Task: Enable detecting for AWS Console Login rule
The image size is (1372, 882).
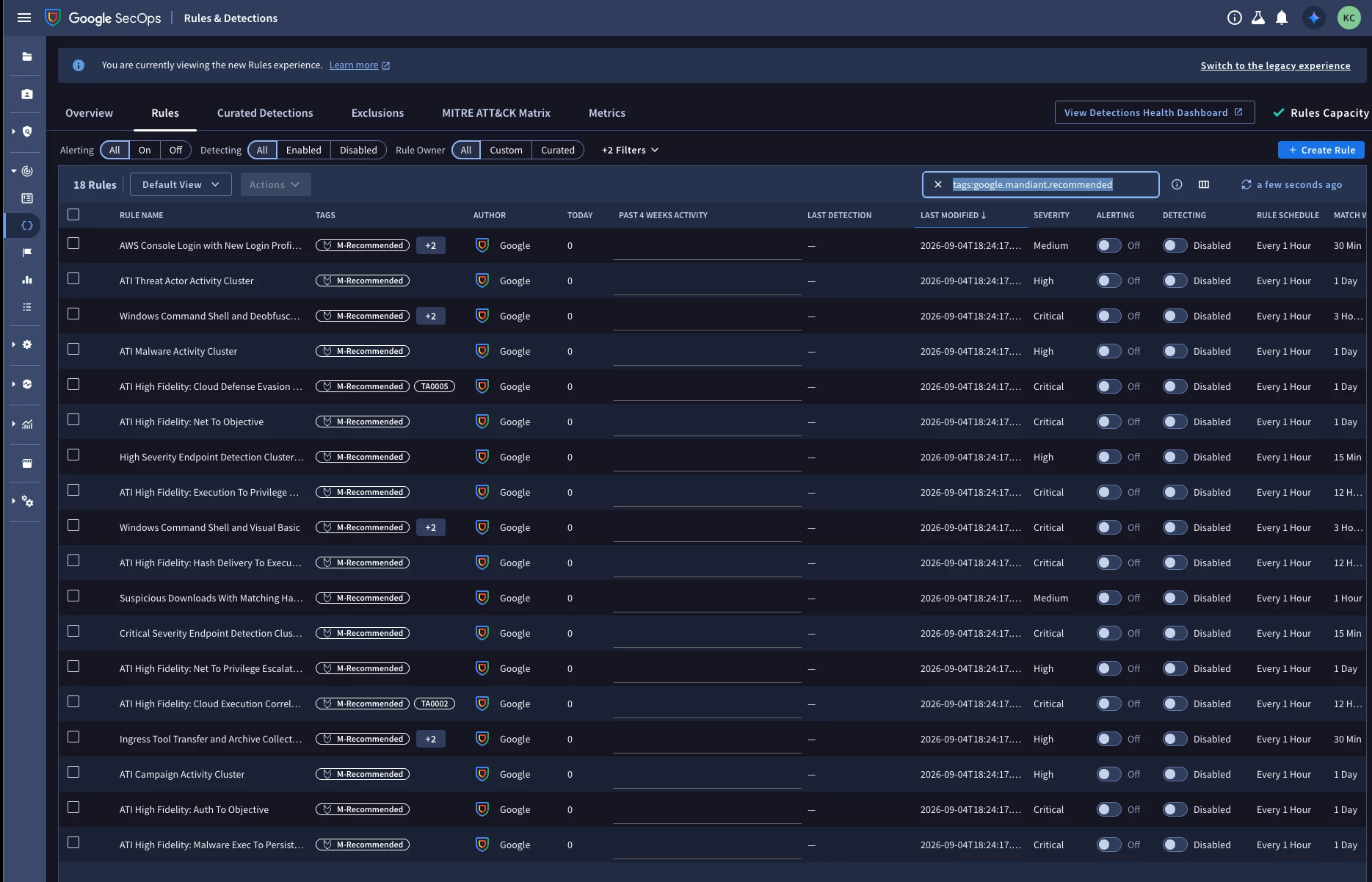Action: coord(1175,245)
